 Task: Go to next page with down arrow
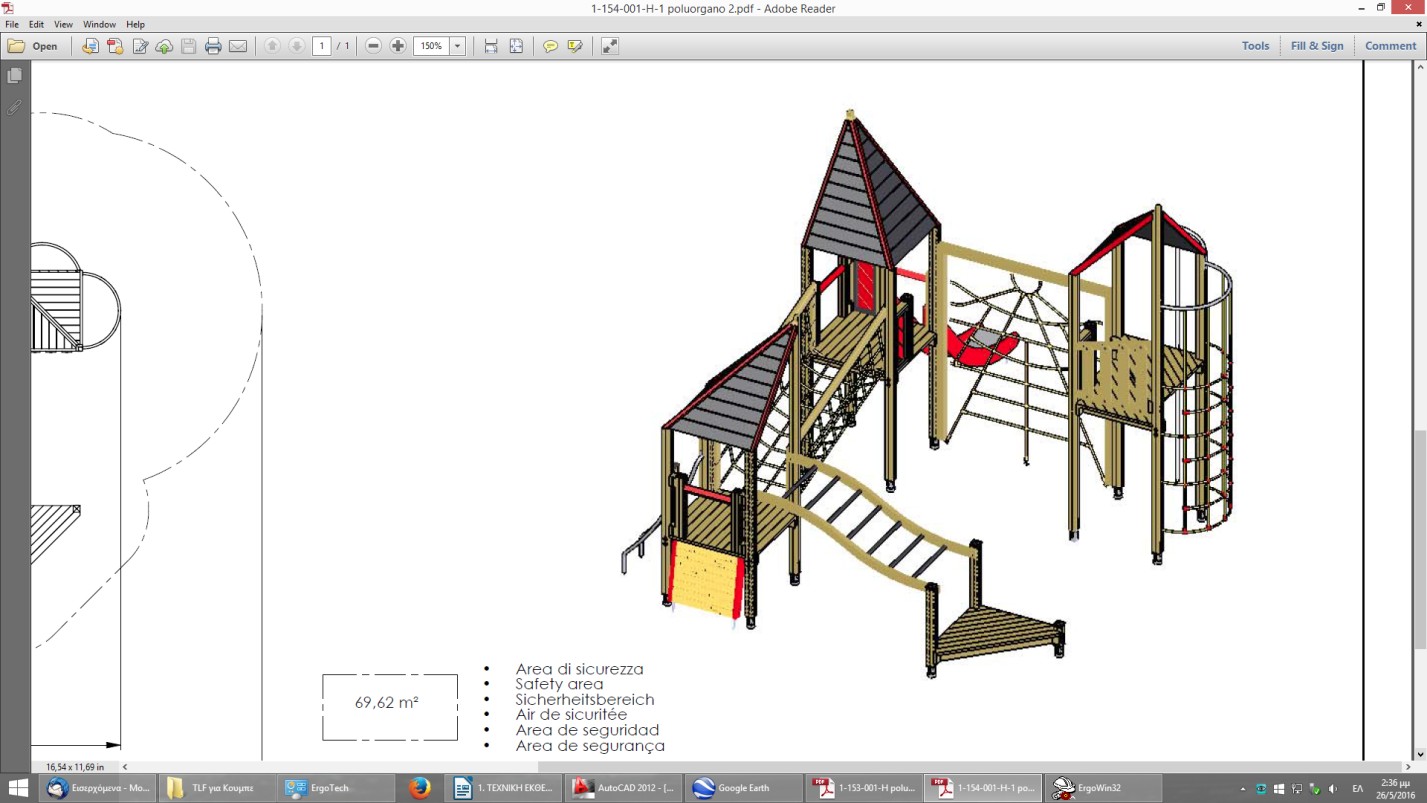pos(297,46)
